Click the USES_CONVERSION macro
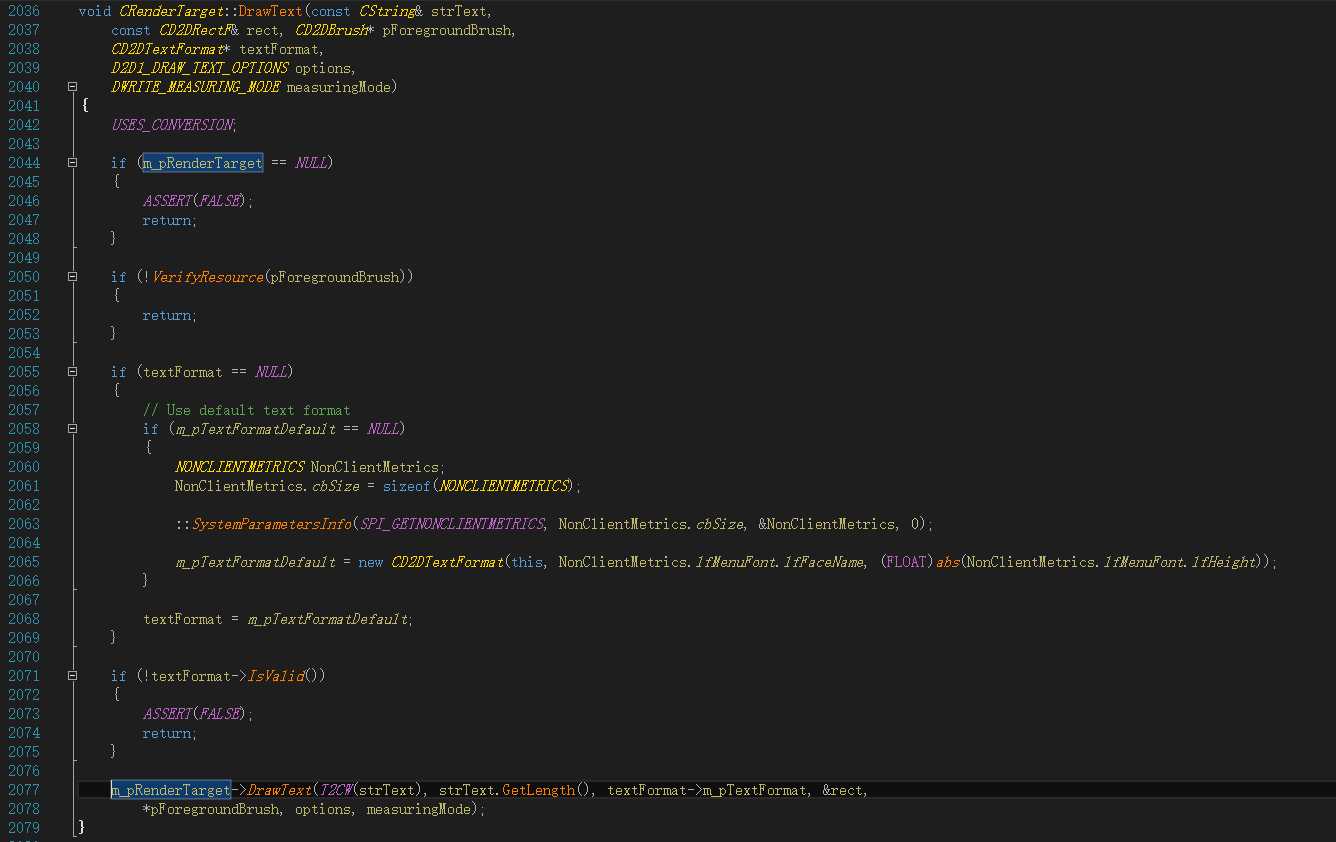Viewport: 1336px width, 842px height. pos(172,125)
